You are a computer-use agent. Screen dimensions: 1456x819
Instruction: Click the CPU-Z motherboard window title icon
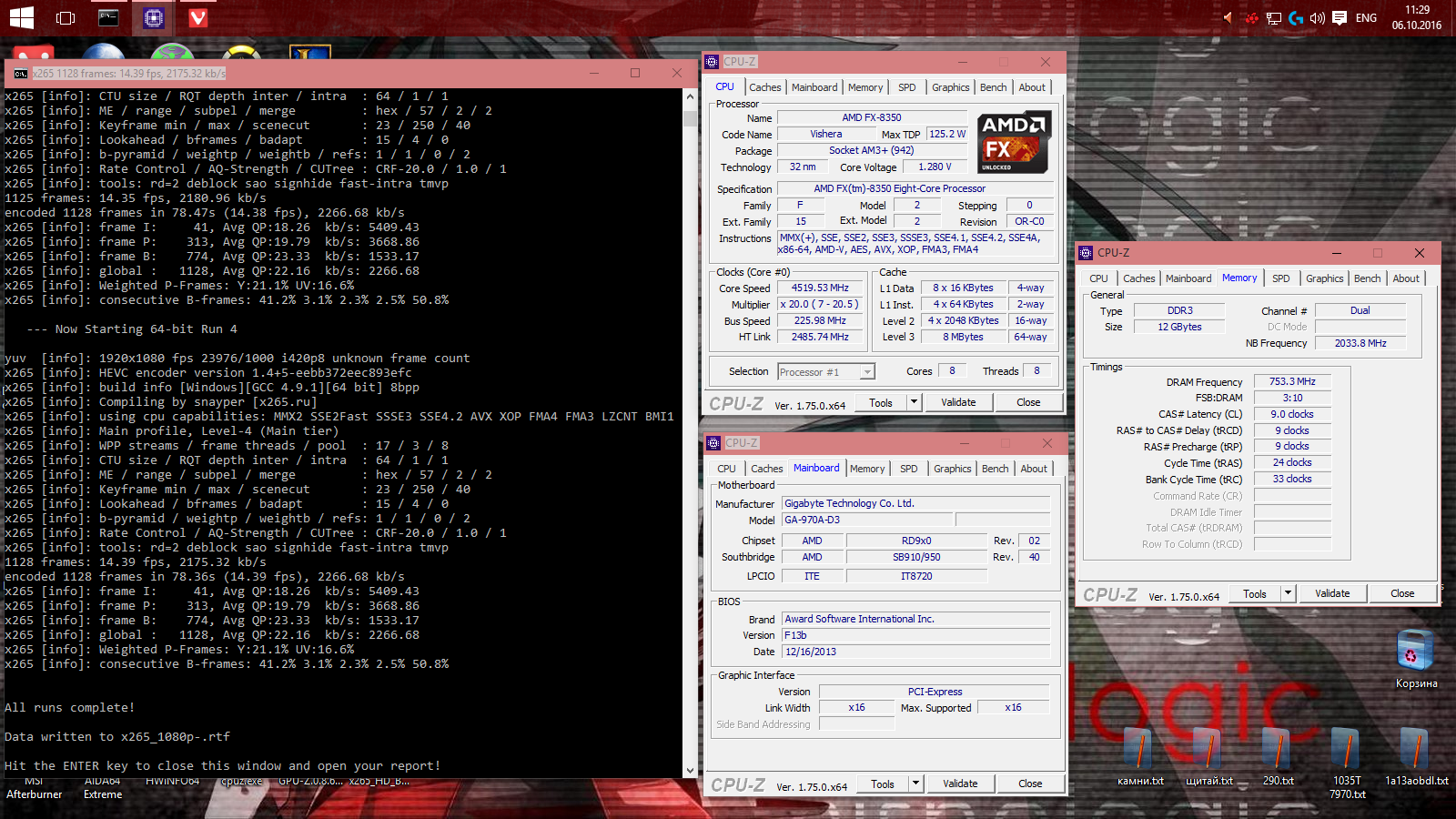[x=713, y=443]
